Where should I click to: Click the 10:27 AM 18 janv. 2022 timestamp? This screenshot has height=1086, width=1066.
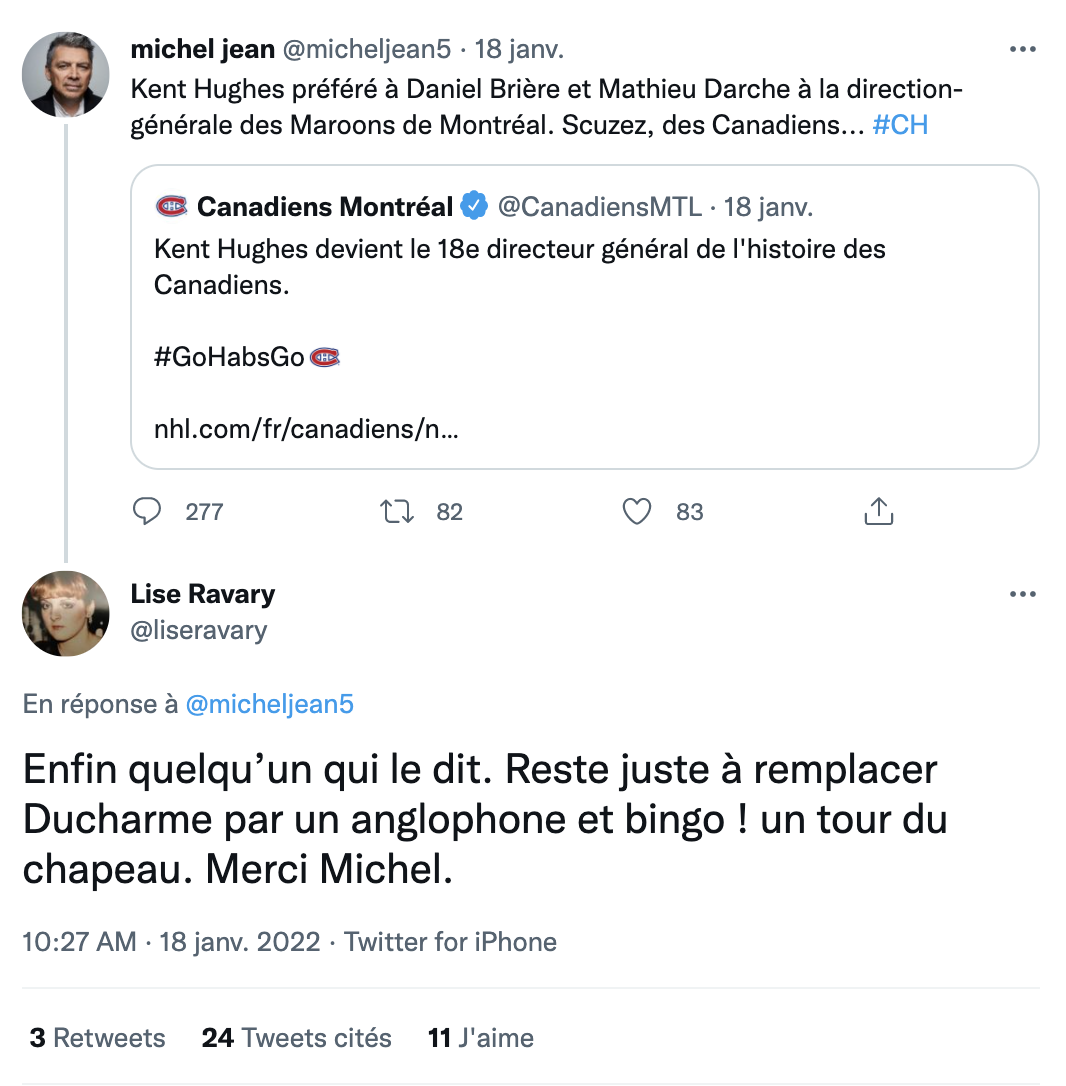point(171,942)
